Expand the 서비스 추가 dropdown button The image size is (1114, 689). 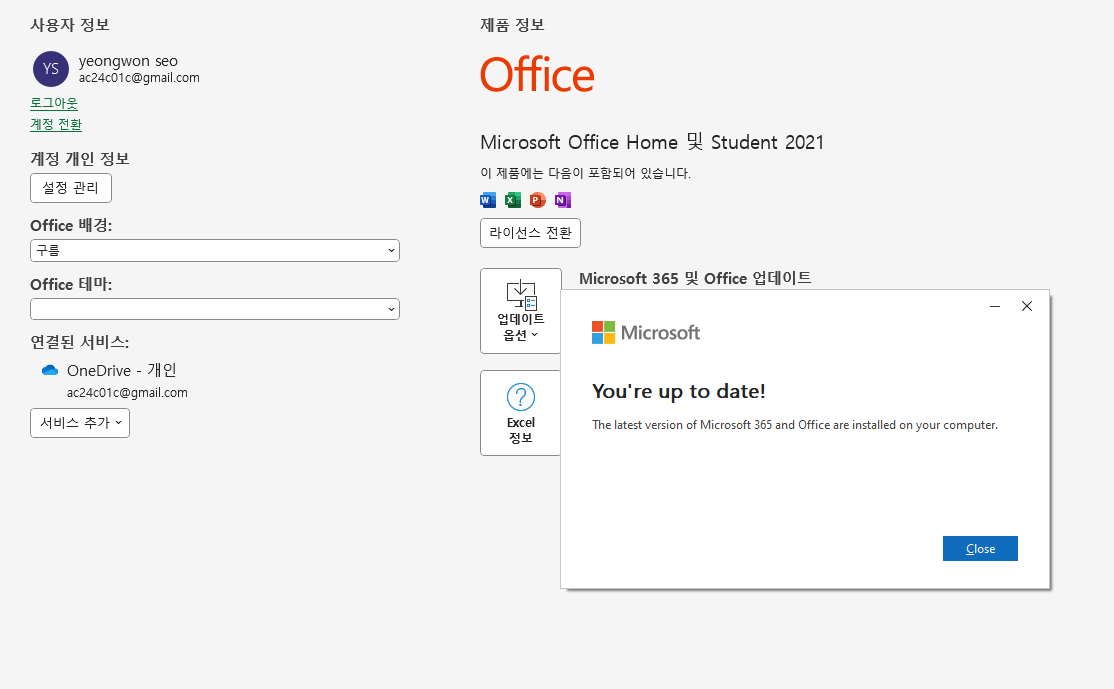click(80, 423)
